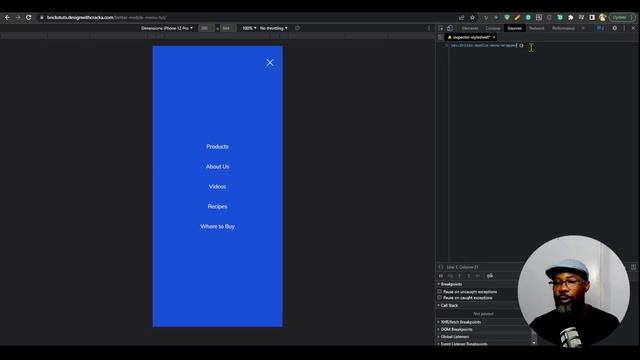Collapse the Breakpoints section
Screen dimensions: 640x360
coord(450,284)
